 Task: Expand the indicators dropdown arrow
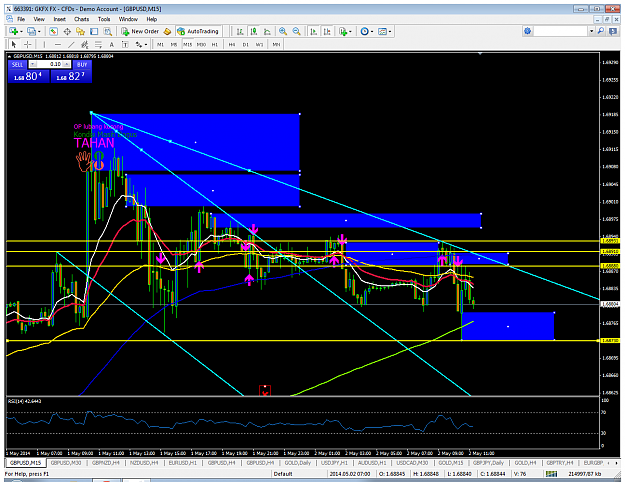pos(350,31)
